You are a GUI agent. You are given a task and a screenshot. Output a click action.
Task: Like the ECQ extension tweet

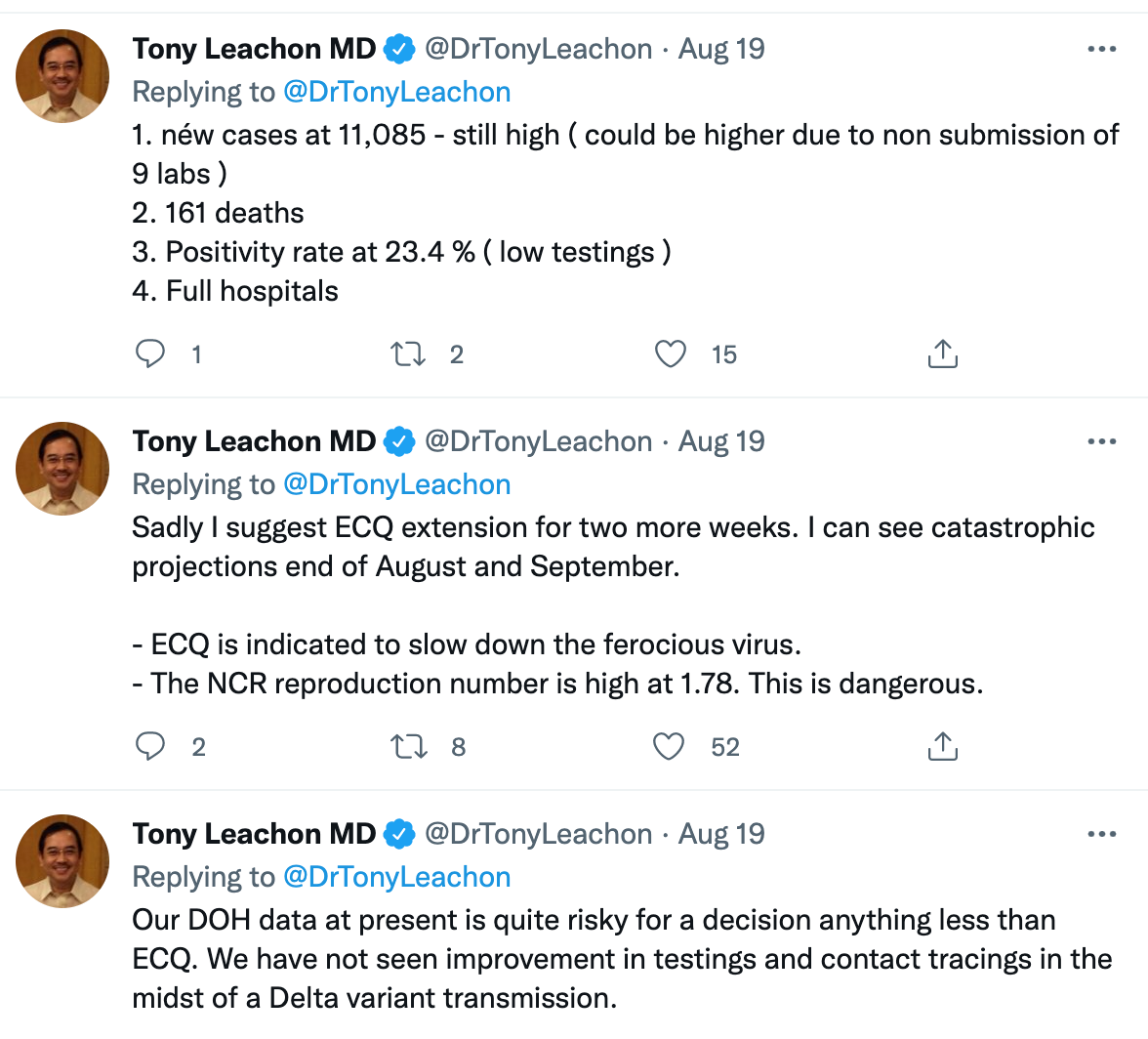669,747
